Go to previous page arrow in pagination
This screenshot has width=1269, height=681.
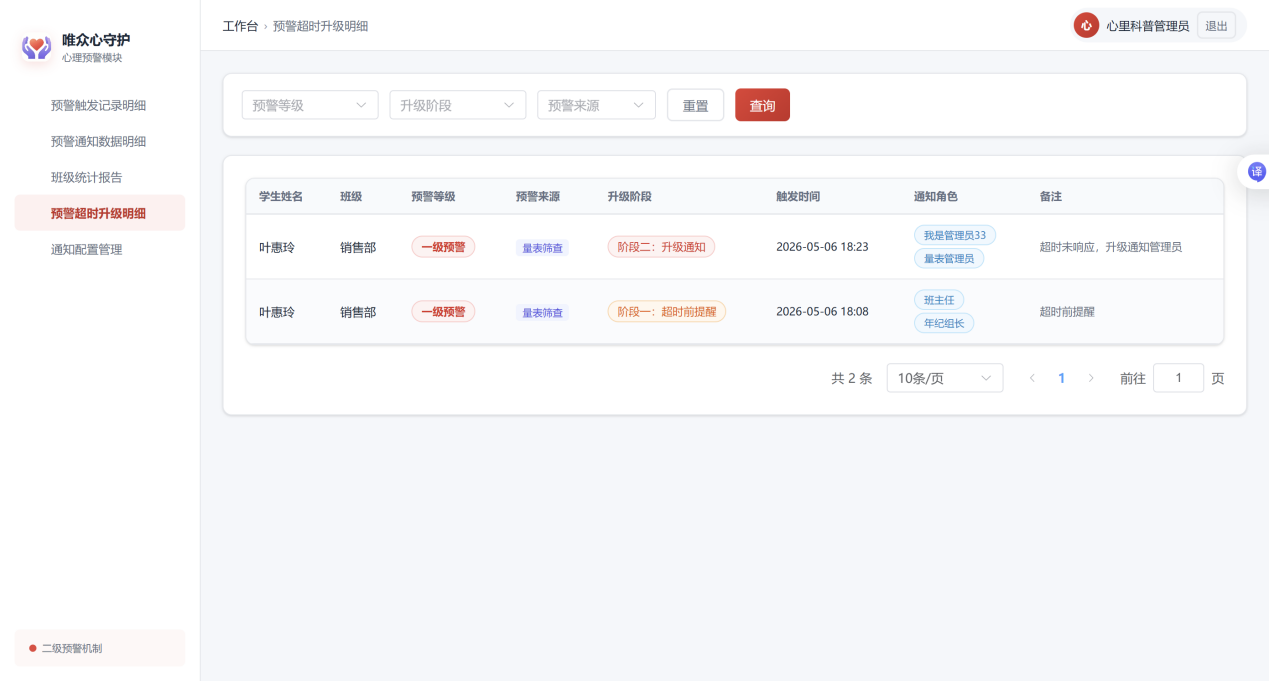click(x=1032, y=378)
